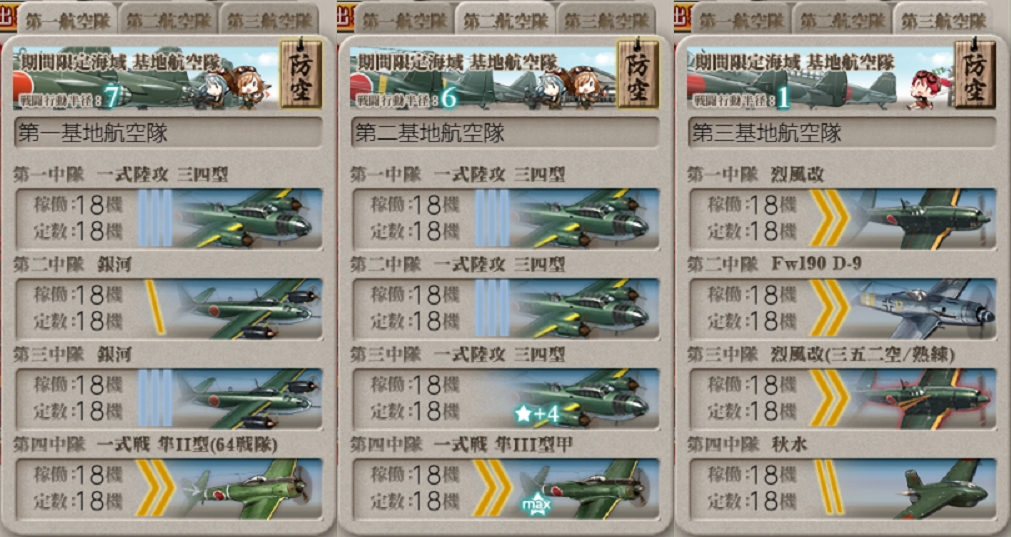Open second air base 第二中隊 一式陸攻 slot

pos(505,308)
